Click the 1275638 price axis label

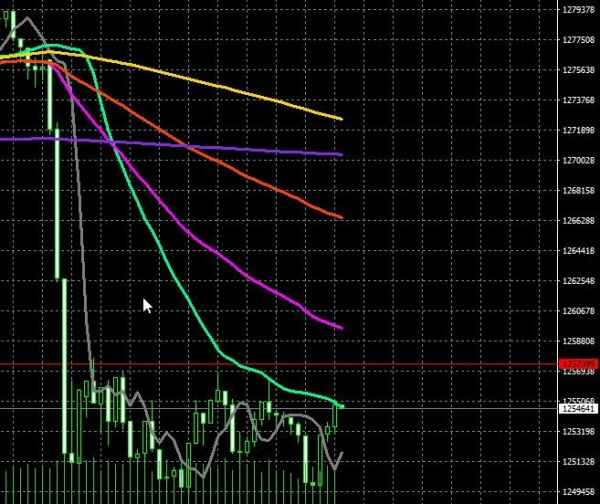click(x=579, y=70)
